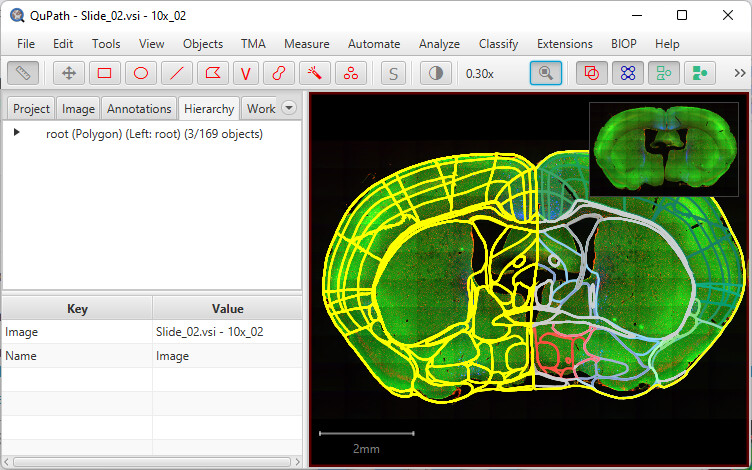Select the Polyline V tool
The height and width of the screenshot is (470, 752).
246,73
